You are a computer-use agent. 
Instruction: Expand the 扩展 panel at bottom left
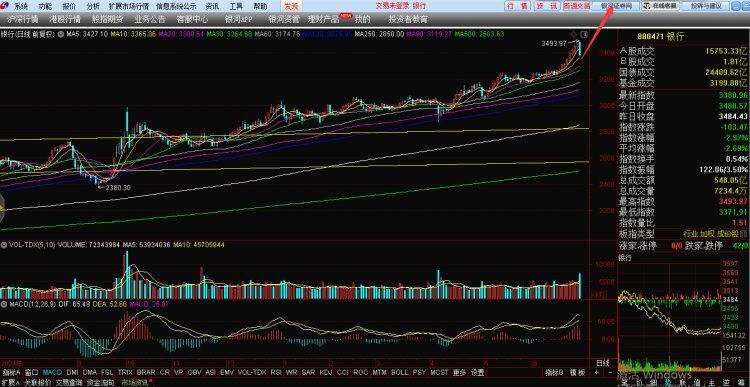(x=11, y=383)
